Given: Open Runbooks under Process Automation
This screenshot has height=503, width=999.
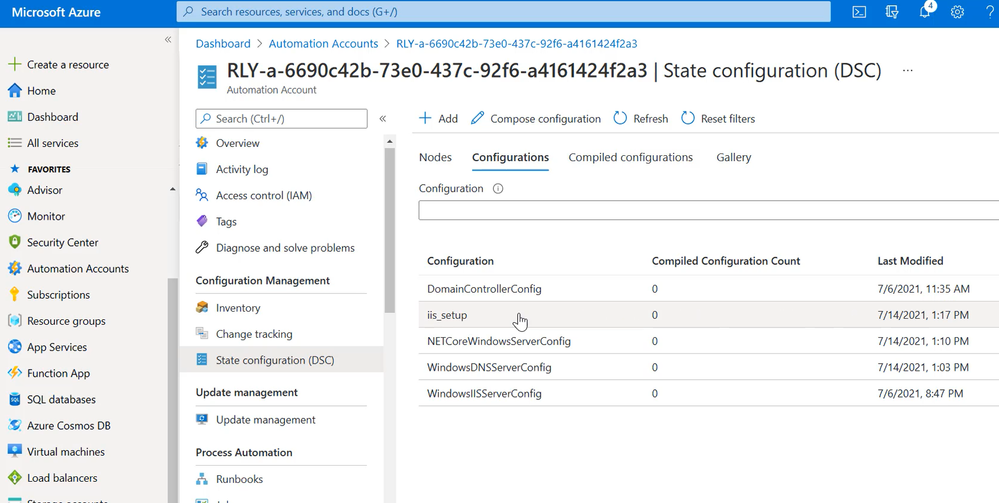Looking at the screenshot, I should tap(239, 479).
